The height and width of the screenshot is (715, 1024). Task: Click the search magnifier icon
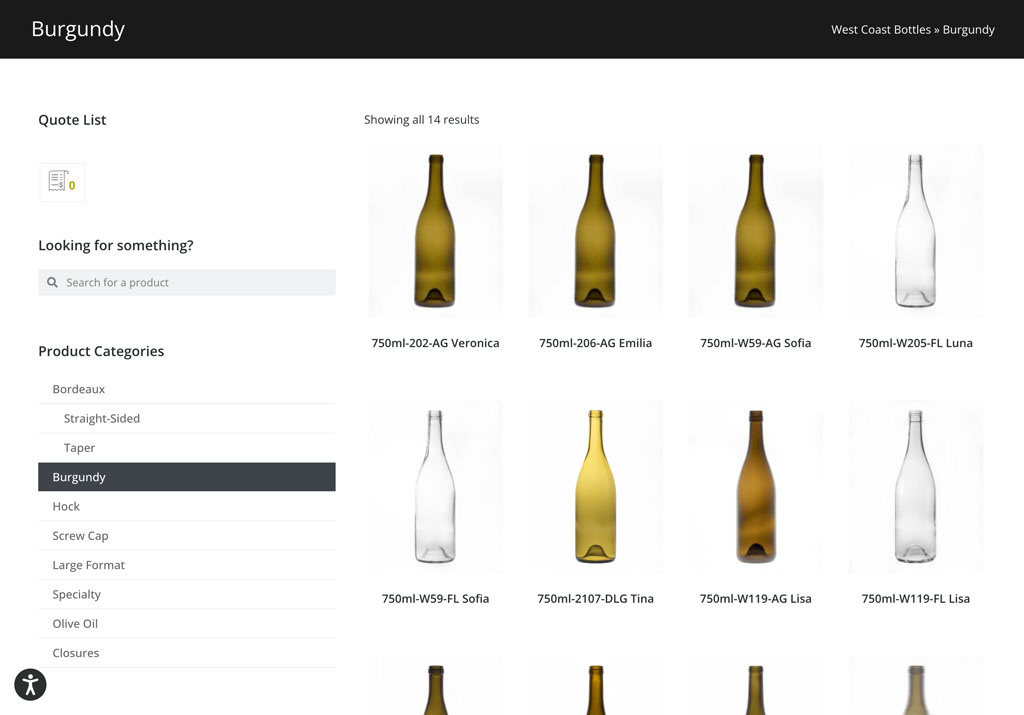tap(52, 282)
